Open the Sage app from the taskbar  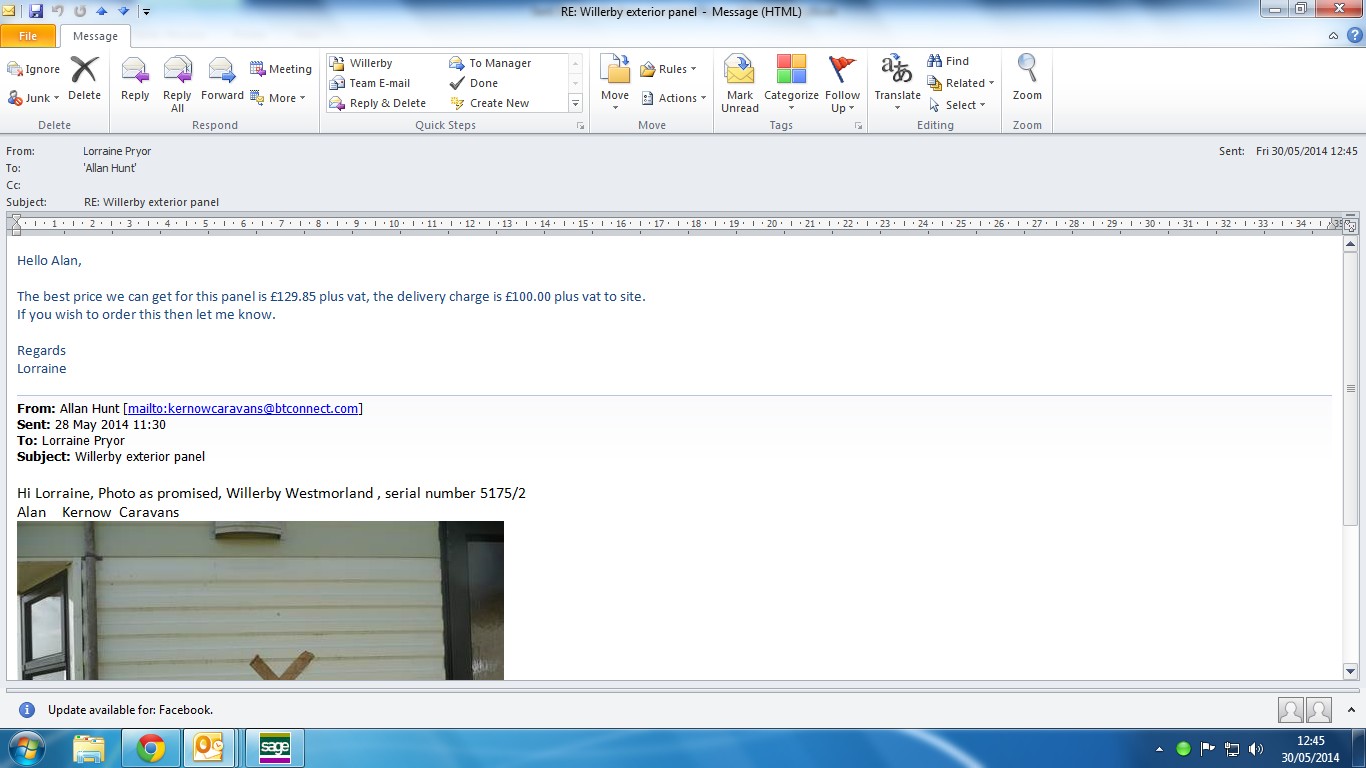pos(274,747)
